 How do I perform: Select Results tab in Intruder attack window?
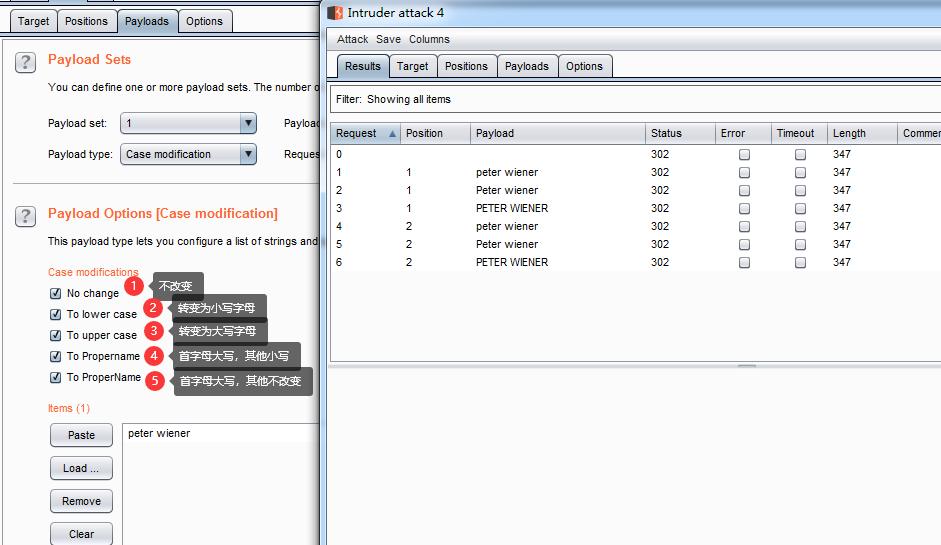pos(362,67)
